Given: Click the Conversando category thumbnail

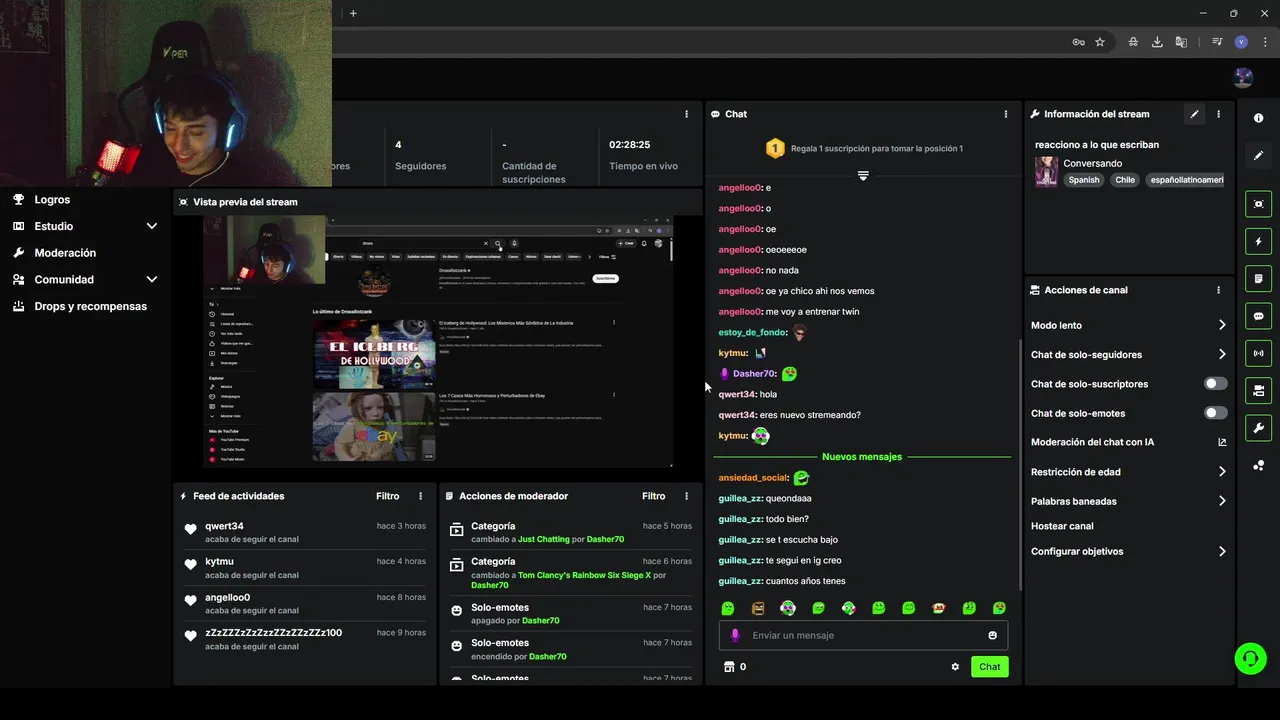Looking at the screenshot, I should click(x=1046, y=171).
